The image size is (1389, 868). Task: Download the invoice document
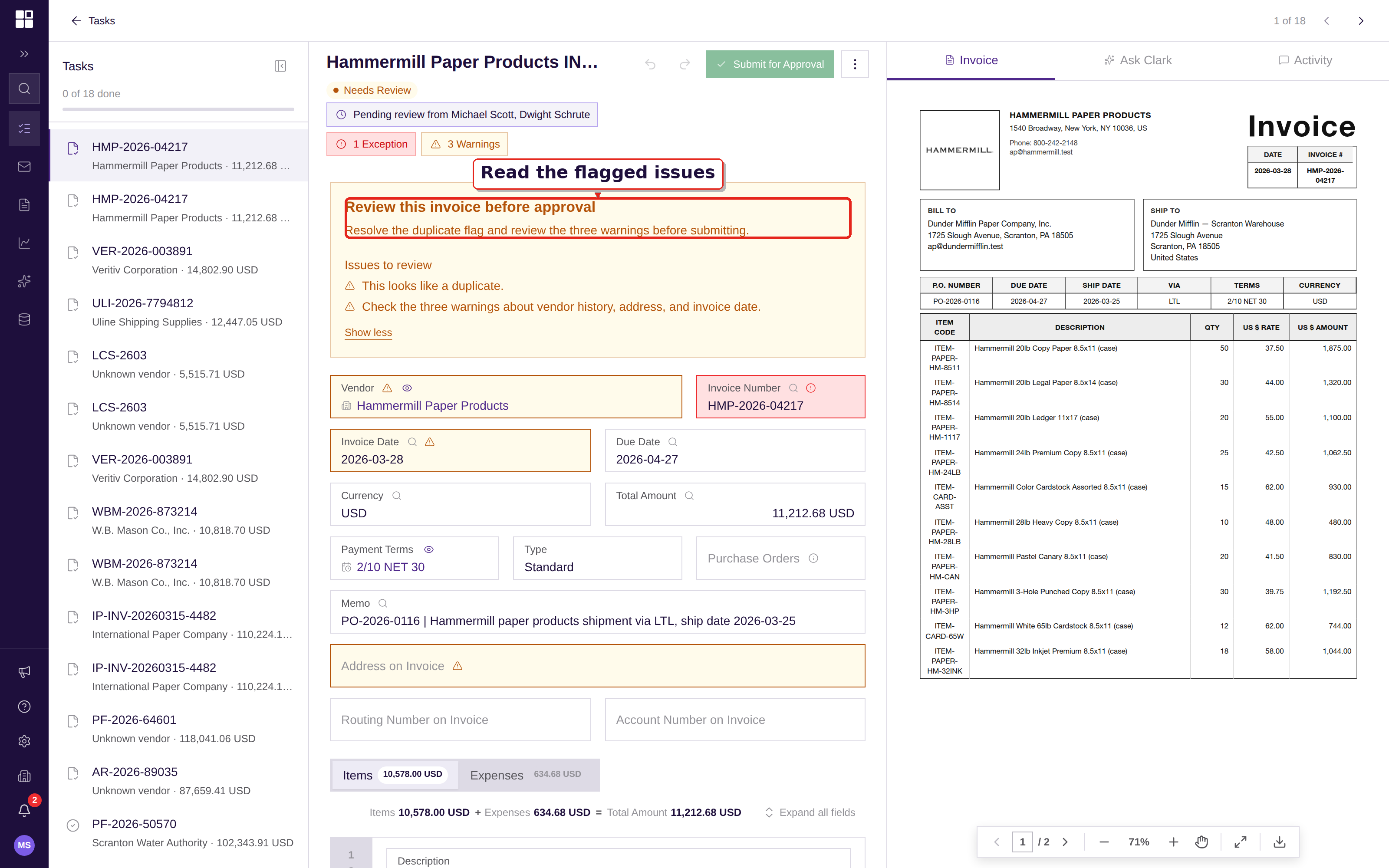(x=1279, y=842)
